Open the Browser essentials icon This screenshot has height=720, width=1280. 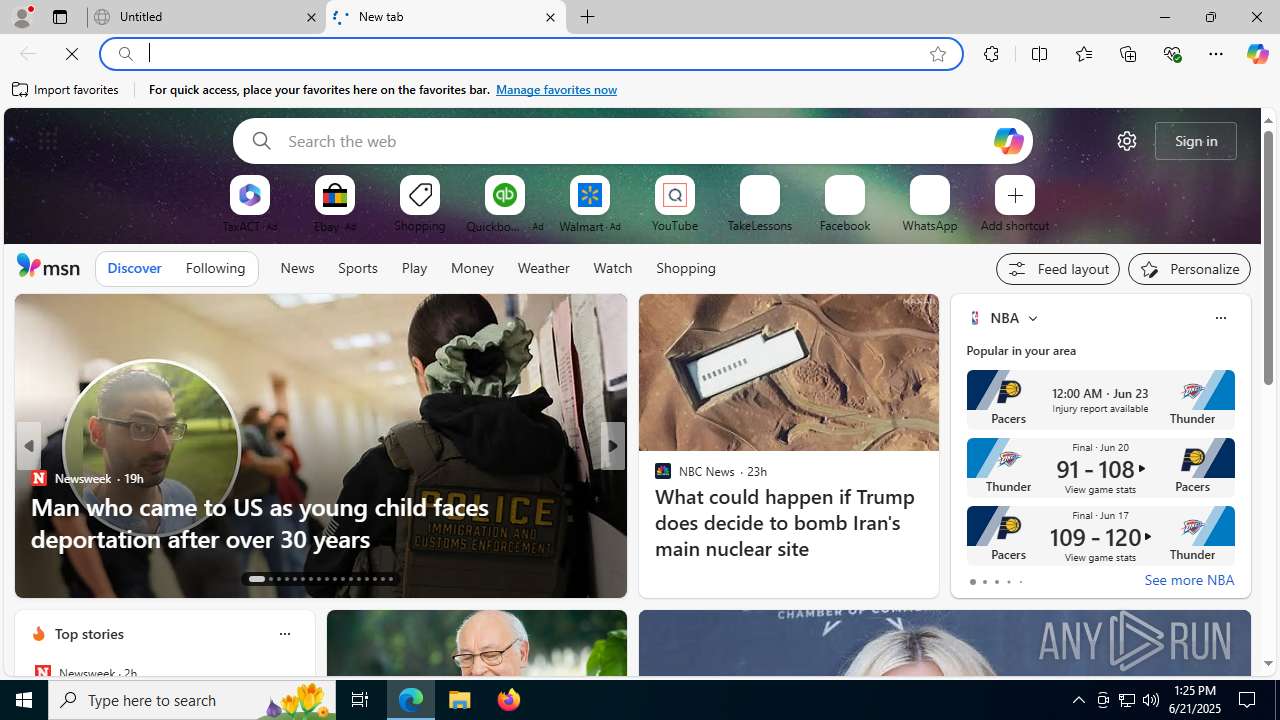1172,54
